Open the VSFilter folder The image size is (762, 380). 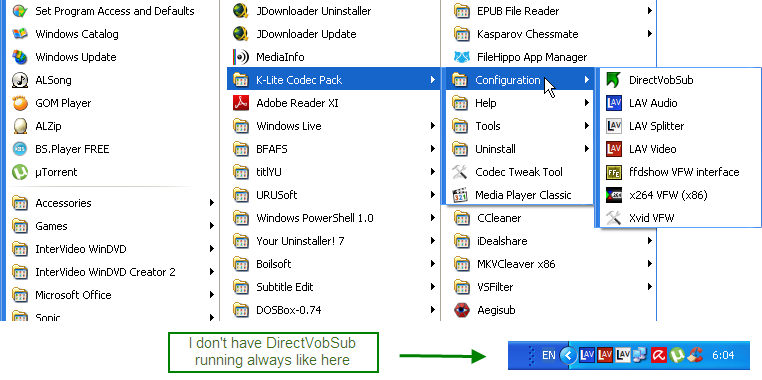click(x=549, y=287)
